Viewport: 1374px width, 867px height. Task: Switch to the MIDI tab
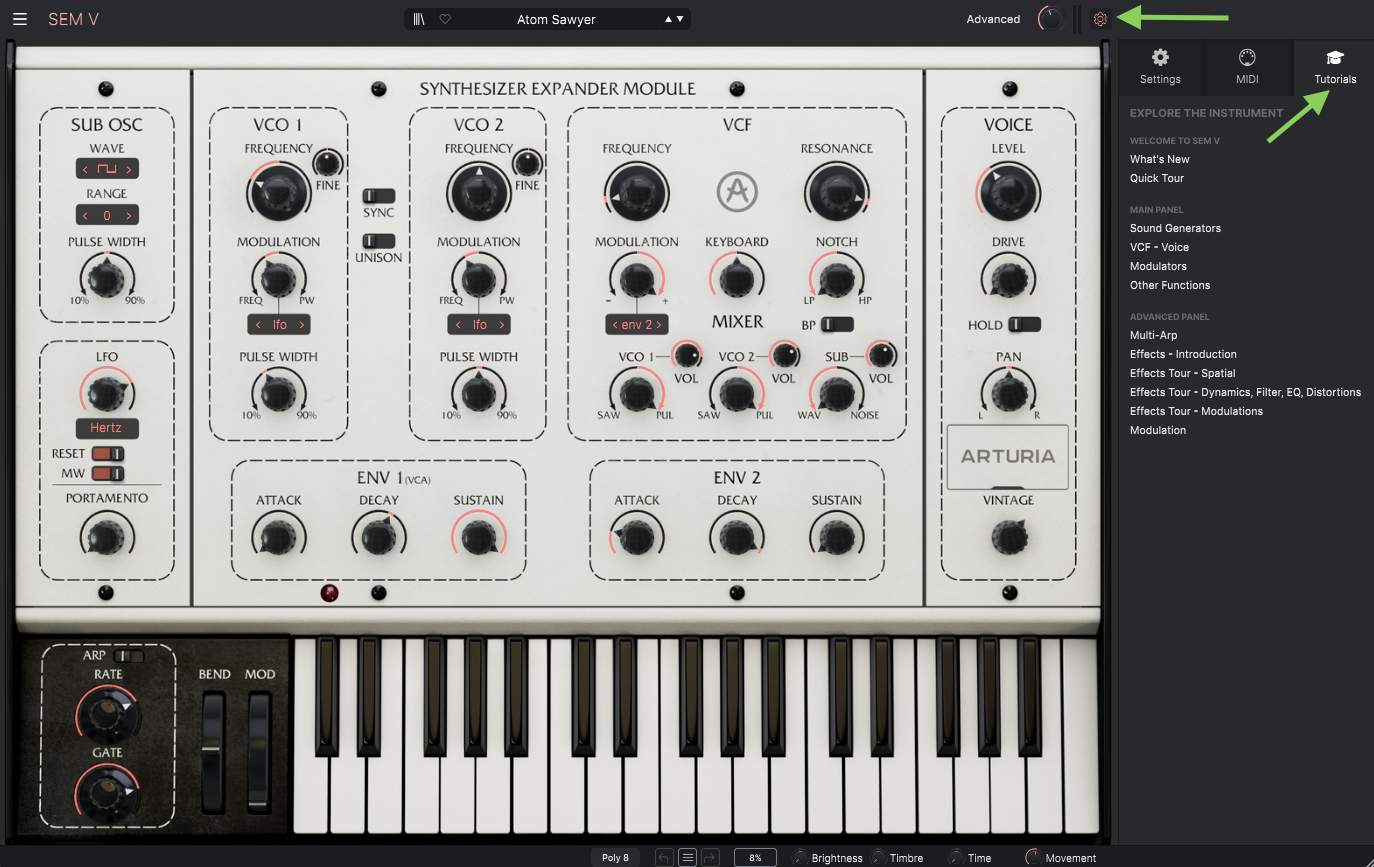click(x=1247, y=67)
